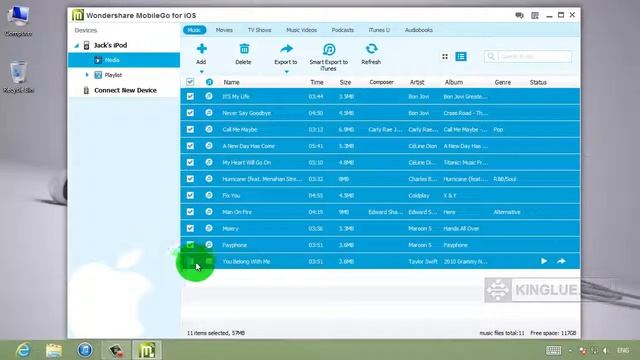Sort by Size column header

345,82
